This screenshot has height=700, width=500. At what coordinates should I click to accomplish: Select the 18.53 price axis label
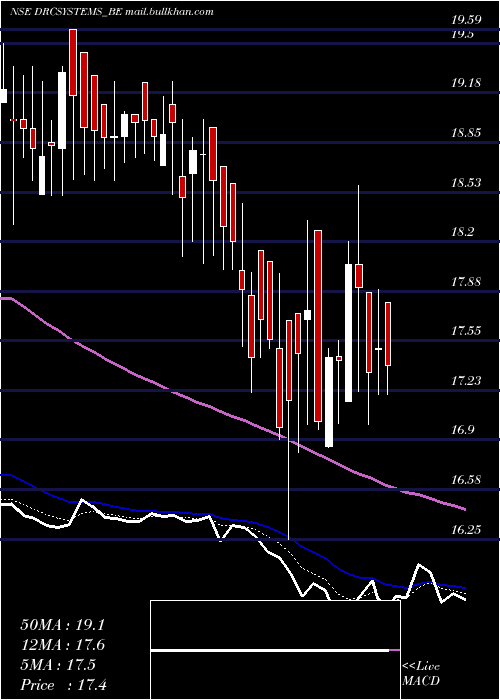click(465, 183)
